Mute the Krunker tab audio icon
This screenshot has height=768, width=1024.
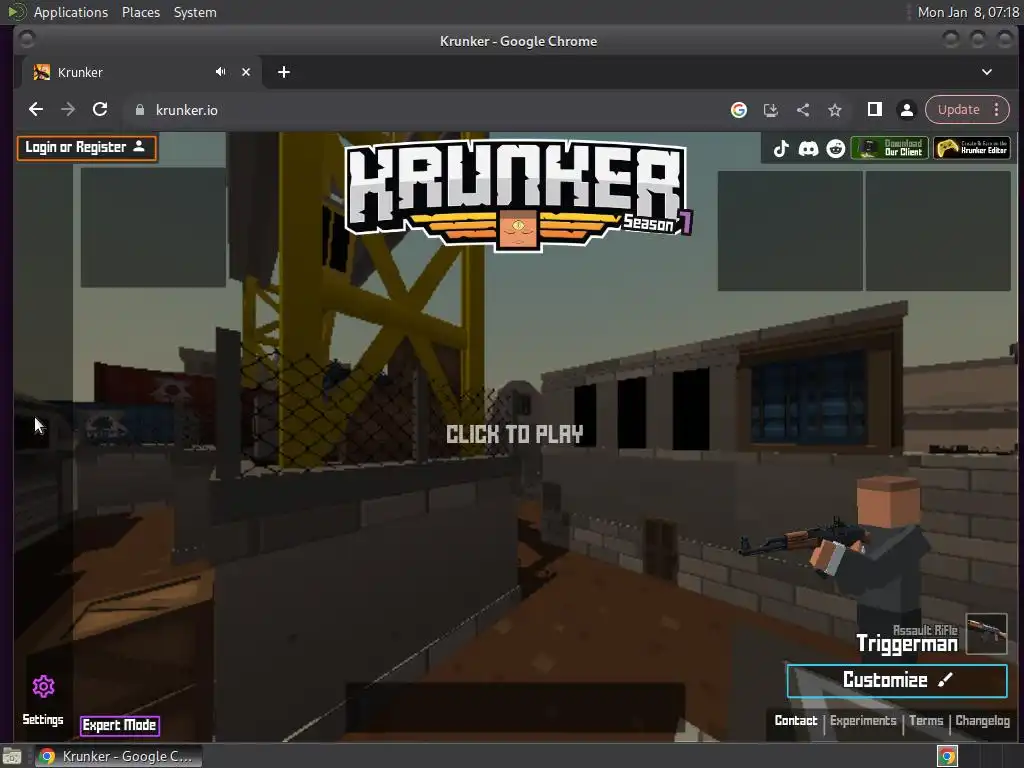(221, 72)
